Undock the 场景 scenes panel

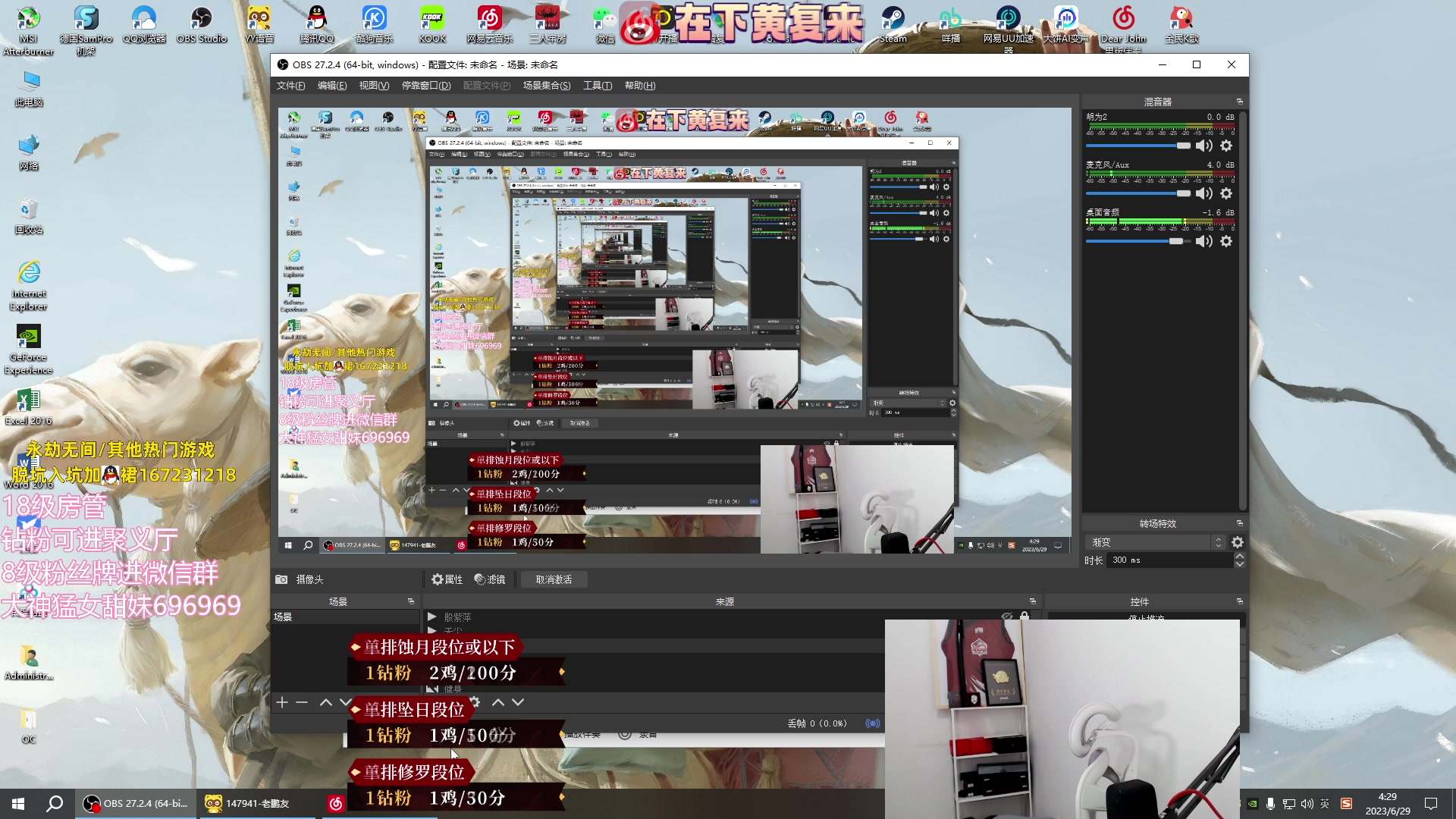coord(411,601)
